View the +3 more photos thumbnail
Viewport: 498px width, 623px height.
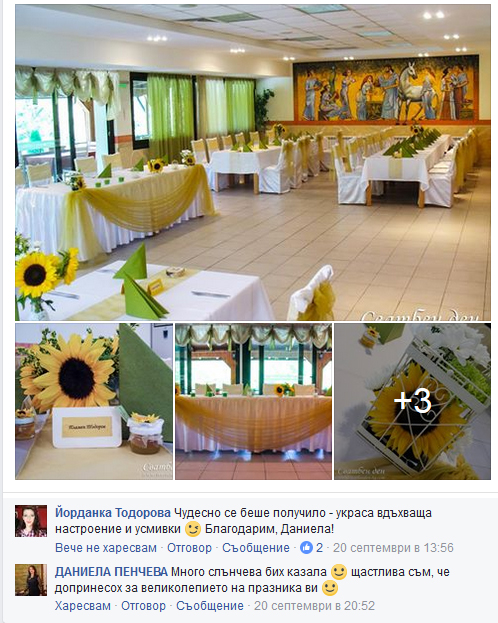pos(412,401)
